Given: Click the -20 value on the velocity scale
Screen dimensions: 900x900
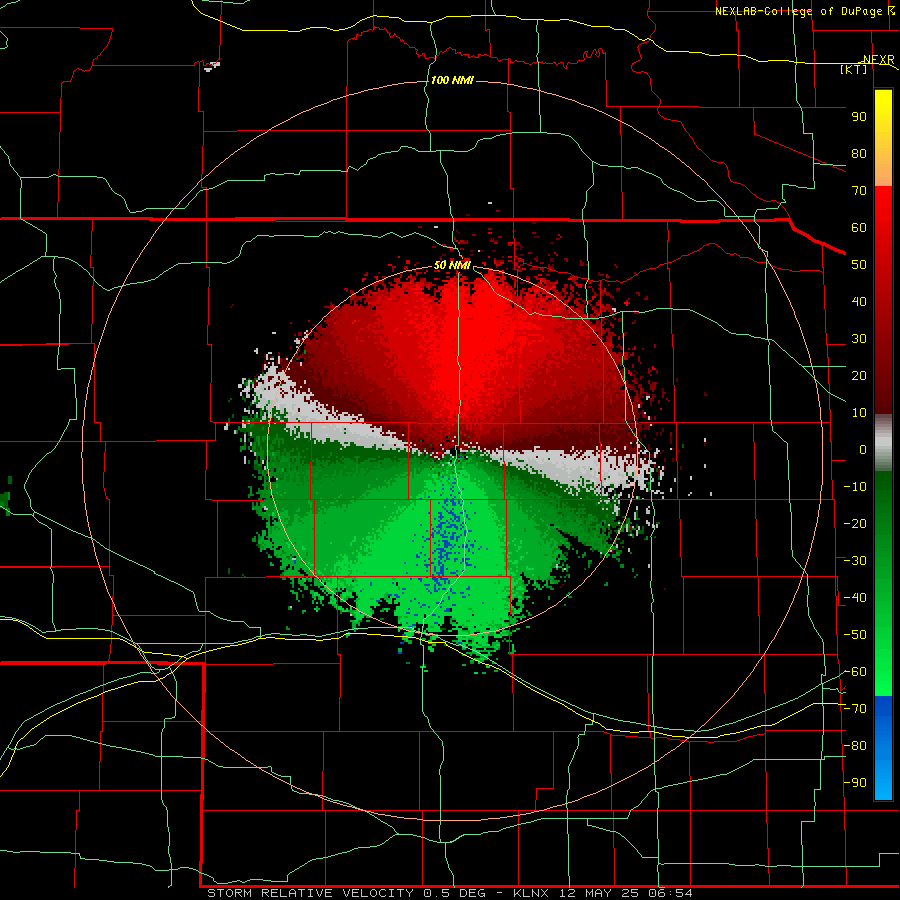Looking at the screenshot, I should coord(855,524).
